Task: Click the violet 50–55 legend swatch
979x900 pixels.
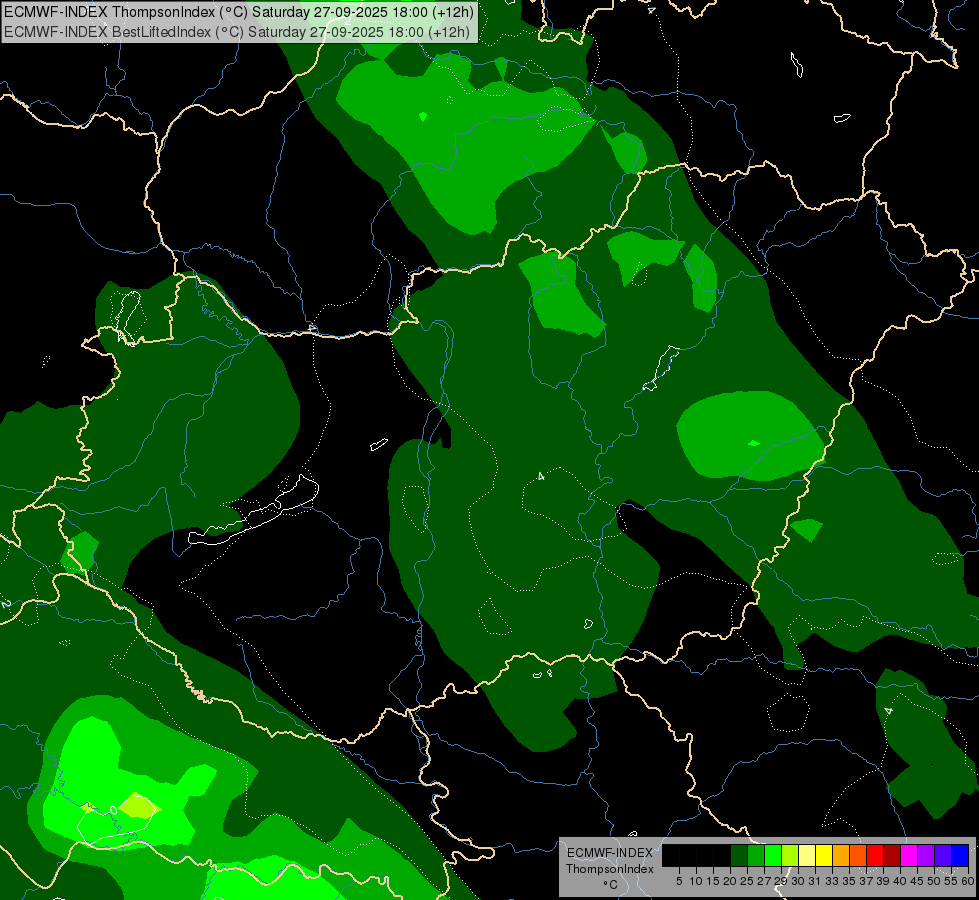Action: pyautogui.click(x=943, y=855)
